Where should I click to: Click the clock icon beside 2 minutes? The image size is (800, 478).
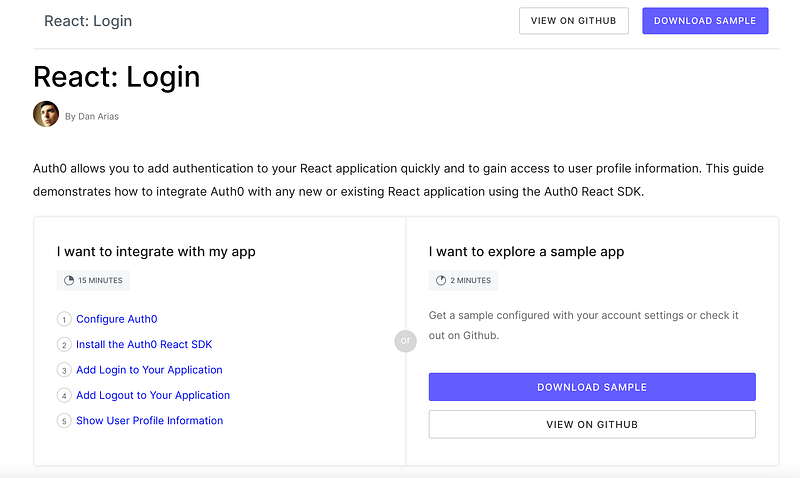coord(441,281)
